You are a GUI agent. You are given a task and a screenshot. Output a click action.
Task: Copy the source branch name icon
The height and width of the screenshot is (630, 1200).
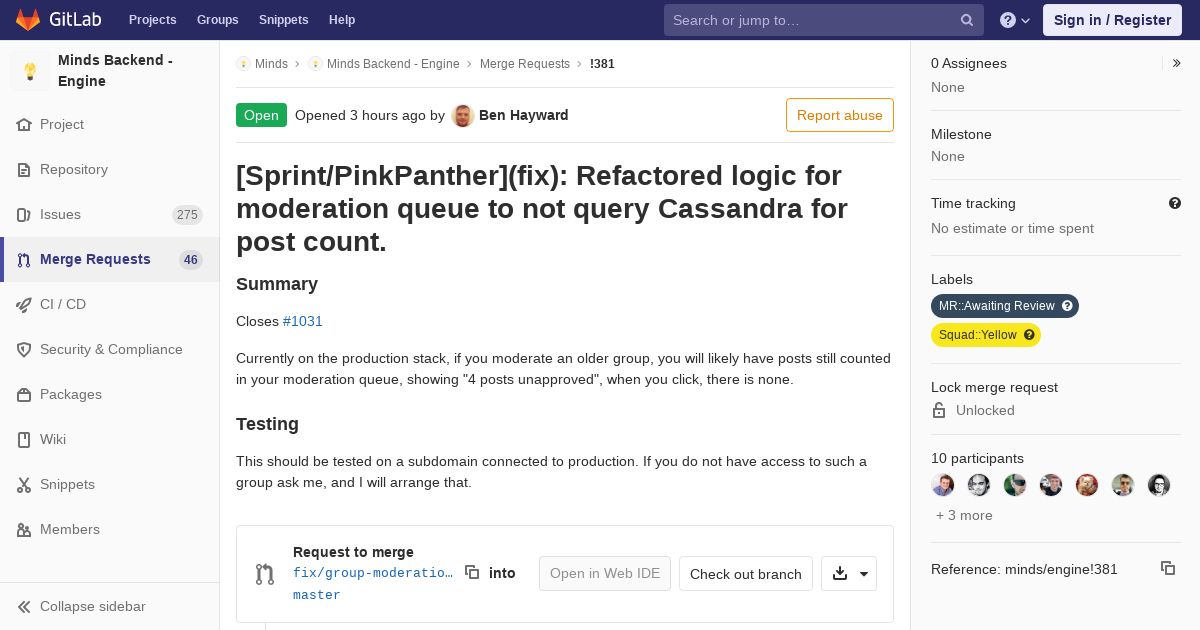tap(472, 573)
